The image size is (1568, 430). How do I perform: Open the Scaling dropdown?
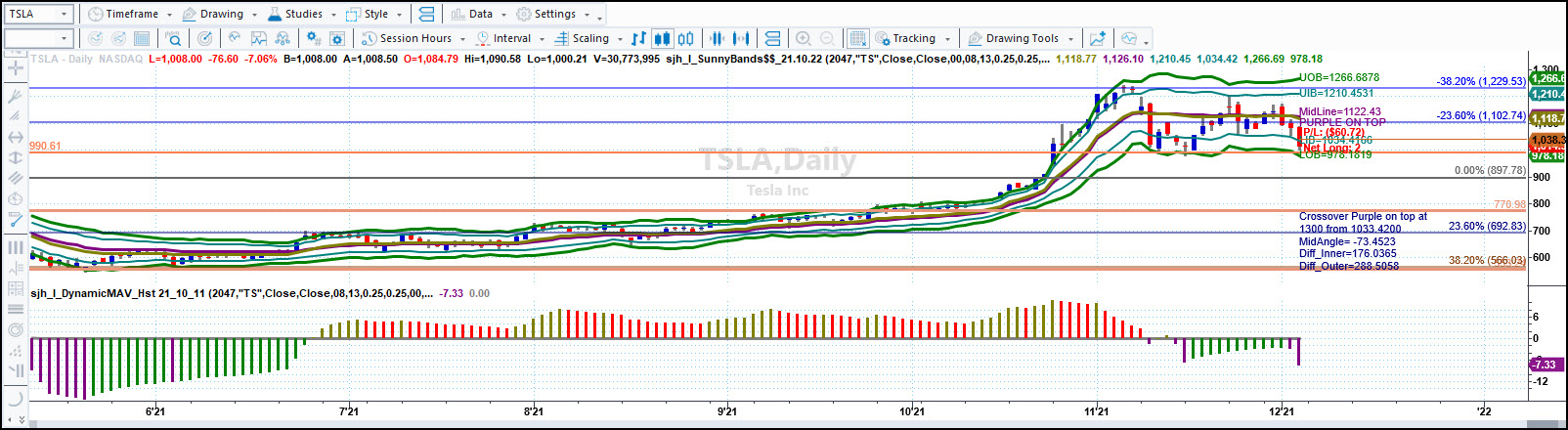[x=588, y=38]
